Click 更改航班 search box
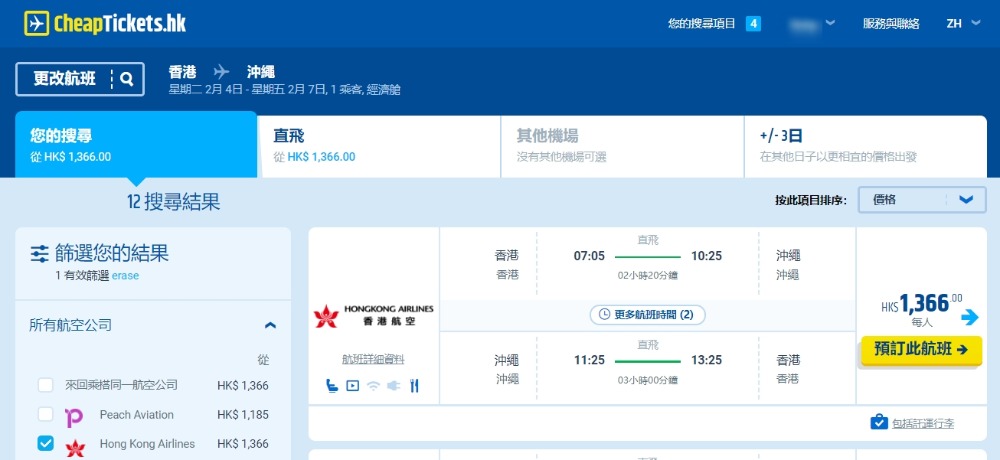Image resolution: width=1000 pixels, height=460 pixels. (x=80, y=79)
